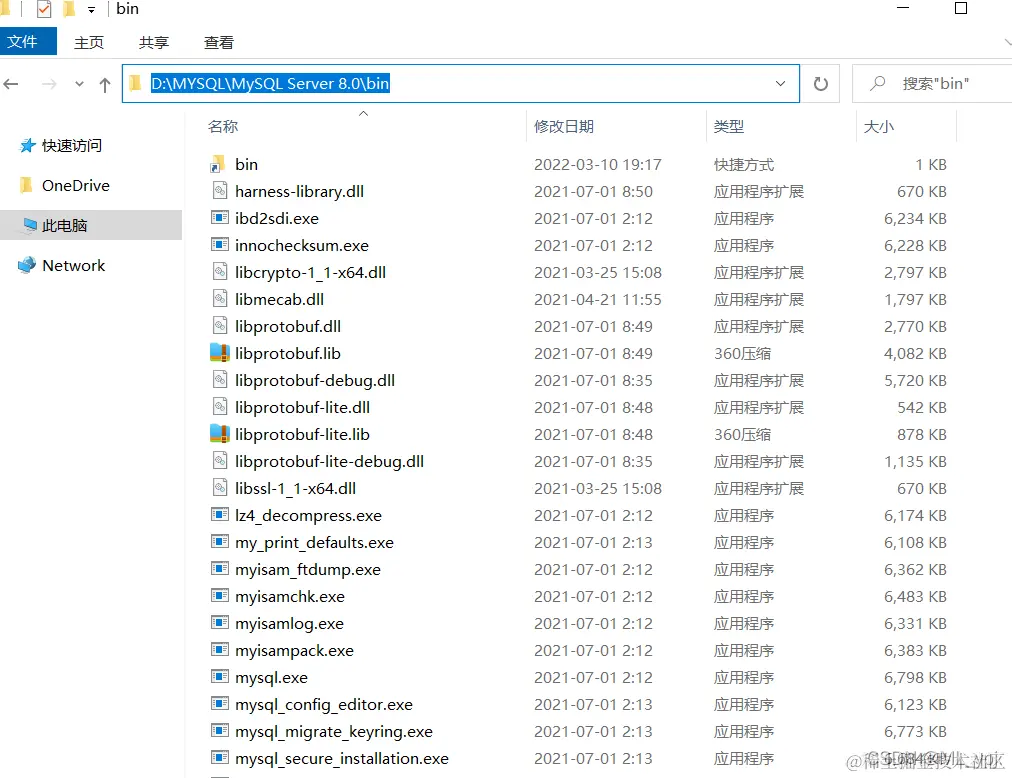The image size is (1012, 778).
Task: Select the harness-library.dll file name
Action: pyautogui.click(x=299, y=192)
